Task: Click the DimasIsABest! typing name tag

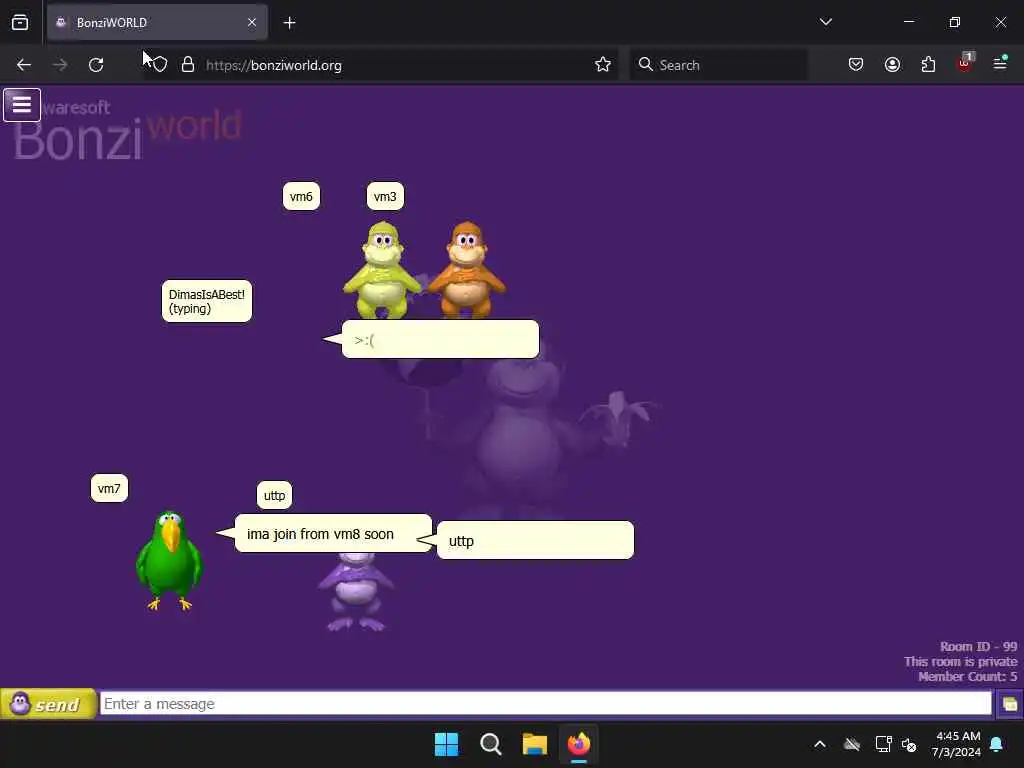Action: click(206, 301)
